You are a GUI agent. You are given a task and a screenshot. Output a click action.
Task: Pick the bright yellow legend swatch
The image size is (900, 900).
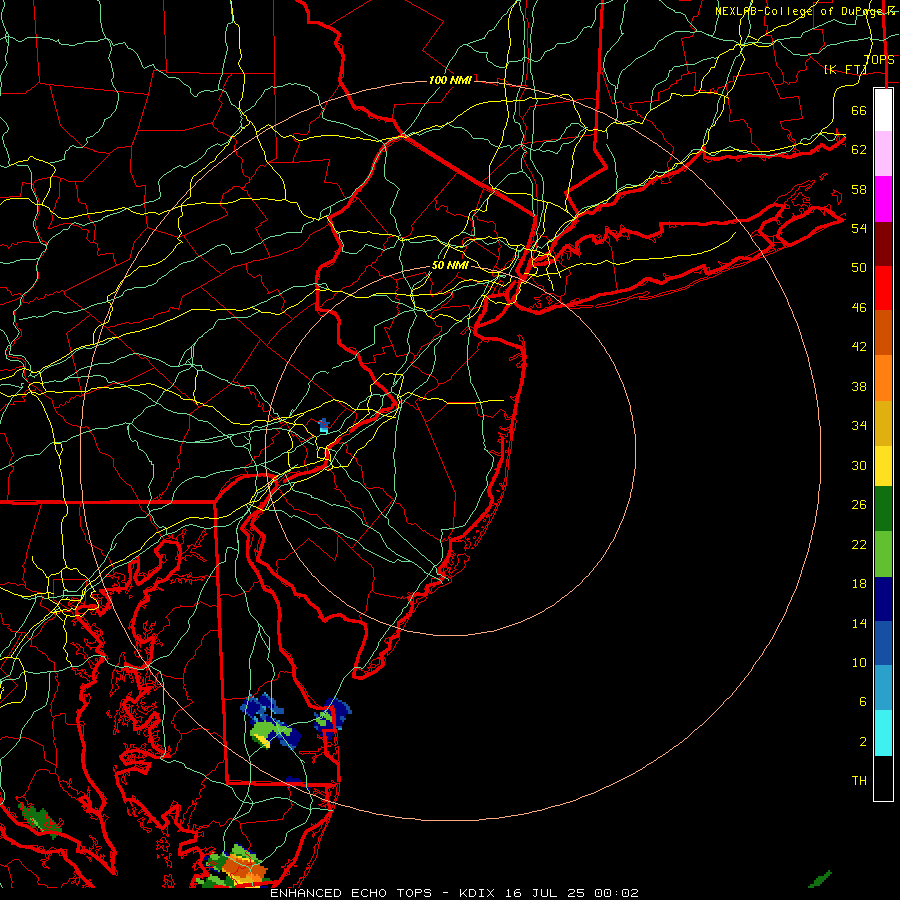[883, 466]
